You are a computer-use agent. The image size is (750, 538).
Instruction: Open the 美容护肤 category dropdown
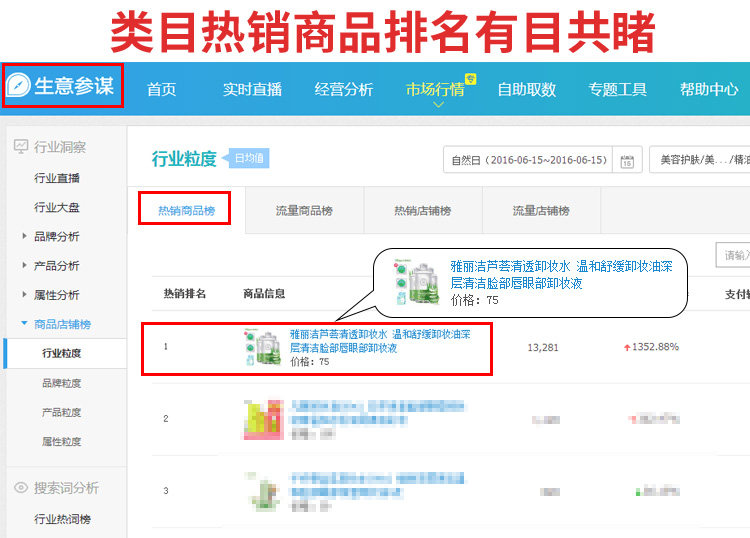699,160
